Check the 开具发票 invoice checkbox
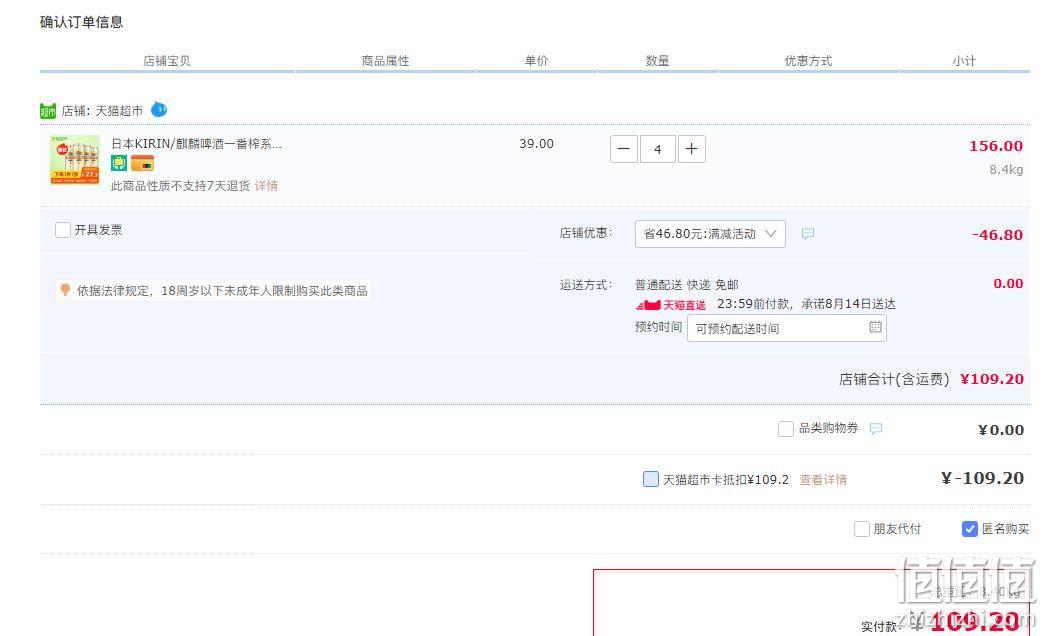The height and width of the screenshot is (636, 1045). 63,230
